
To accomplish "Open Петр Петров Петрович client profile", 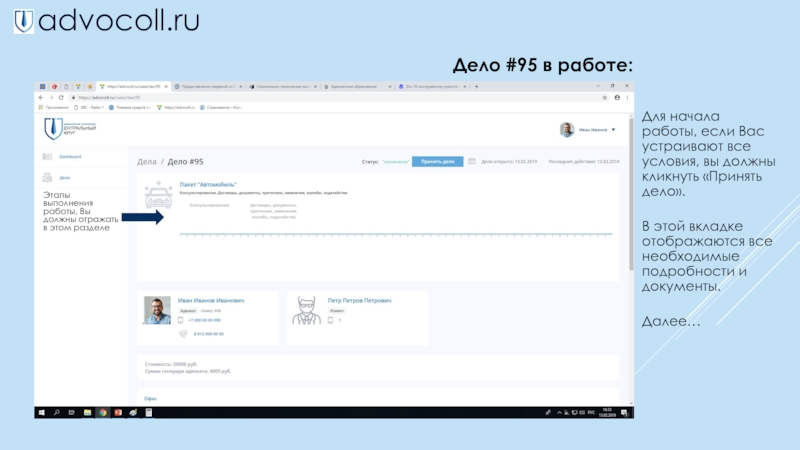I will [x=359, y=300].
